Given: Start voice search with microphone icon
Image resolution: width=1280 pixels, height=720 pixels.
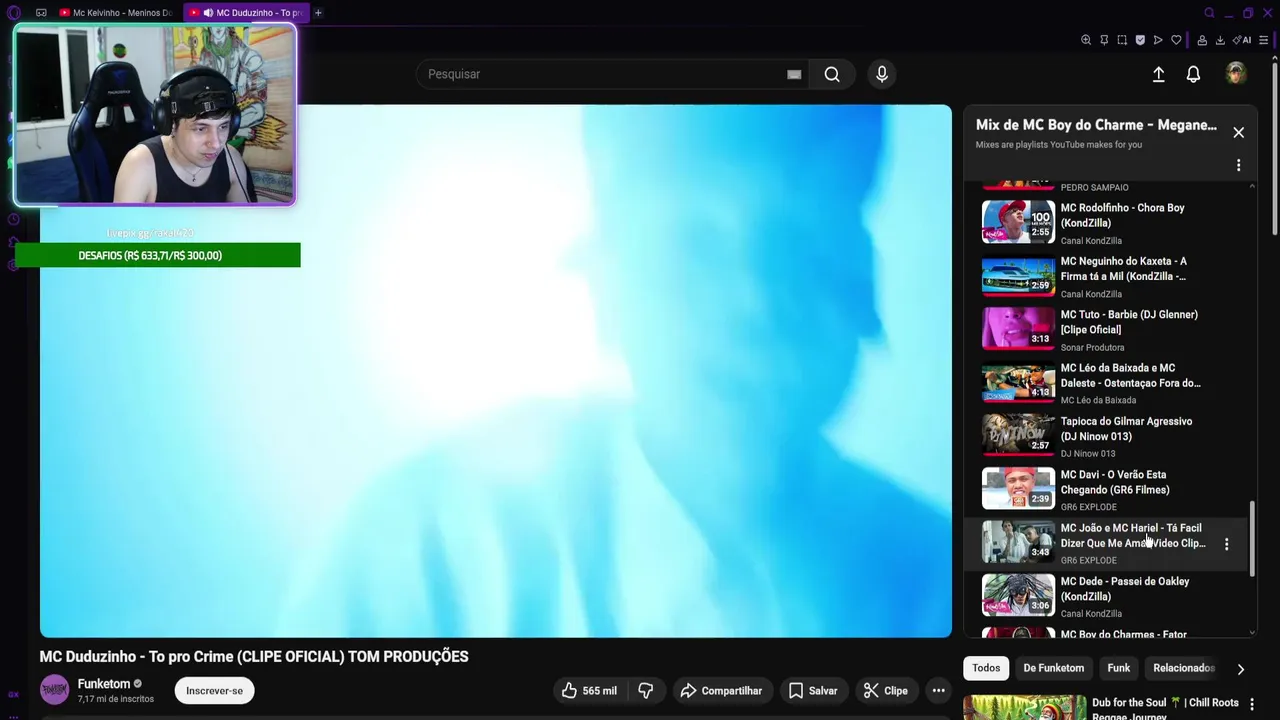Looking at the screenshot, I should [x=881, y=74].
